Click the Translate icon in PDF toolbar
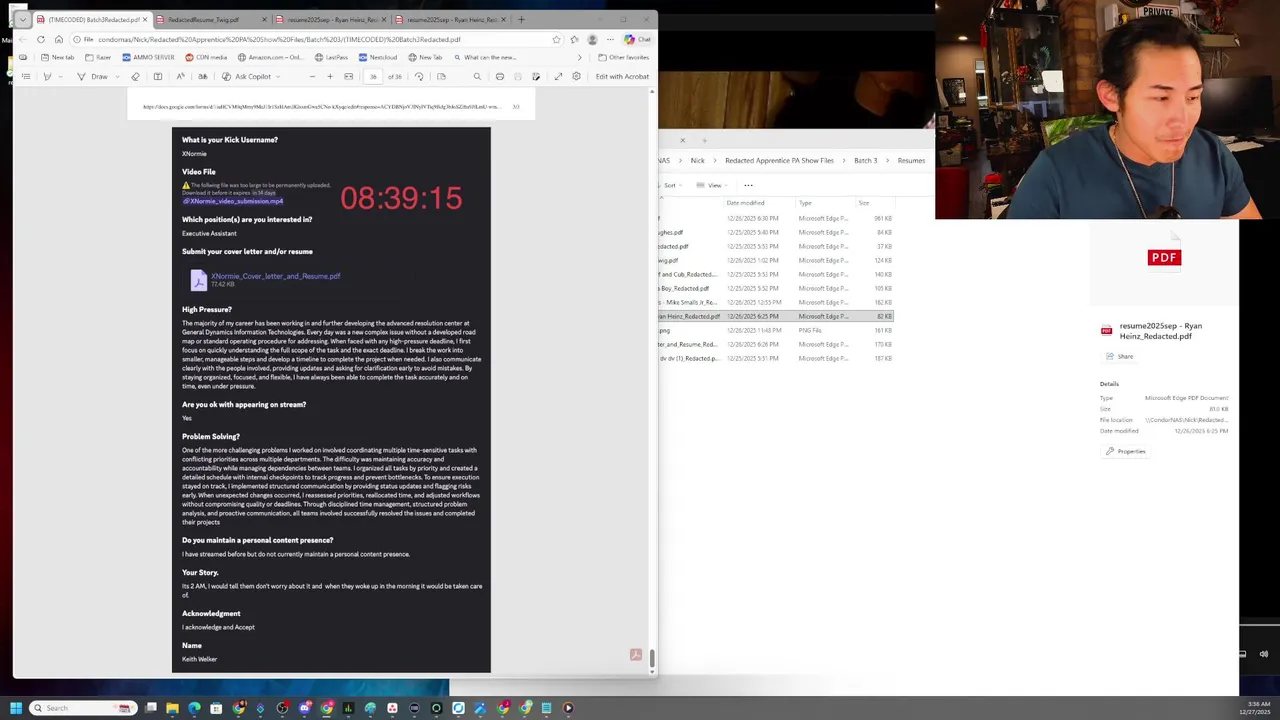The image size is (1280, 720). click(x=202, y=76)
